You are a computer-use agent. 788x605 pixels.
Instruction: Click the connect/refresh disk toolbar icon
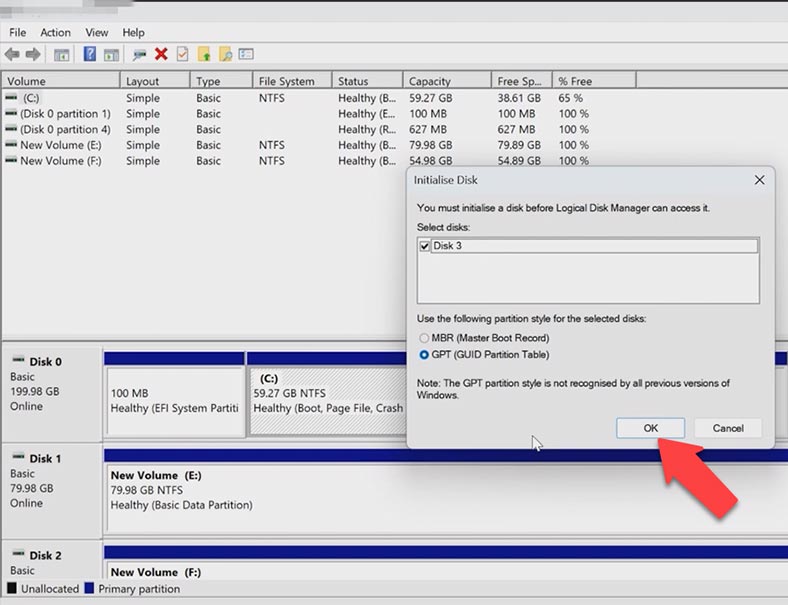coord(139,54)
